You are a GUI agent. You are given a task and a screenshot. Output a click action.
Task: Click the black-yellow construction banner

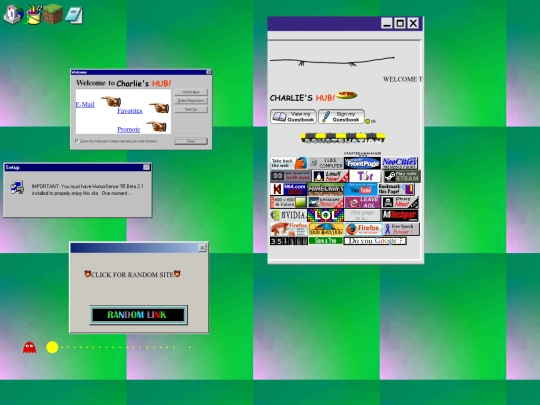point(343,138)
